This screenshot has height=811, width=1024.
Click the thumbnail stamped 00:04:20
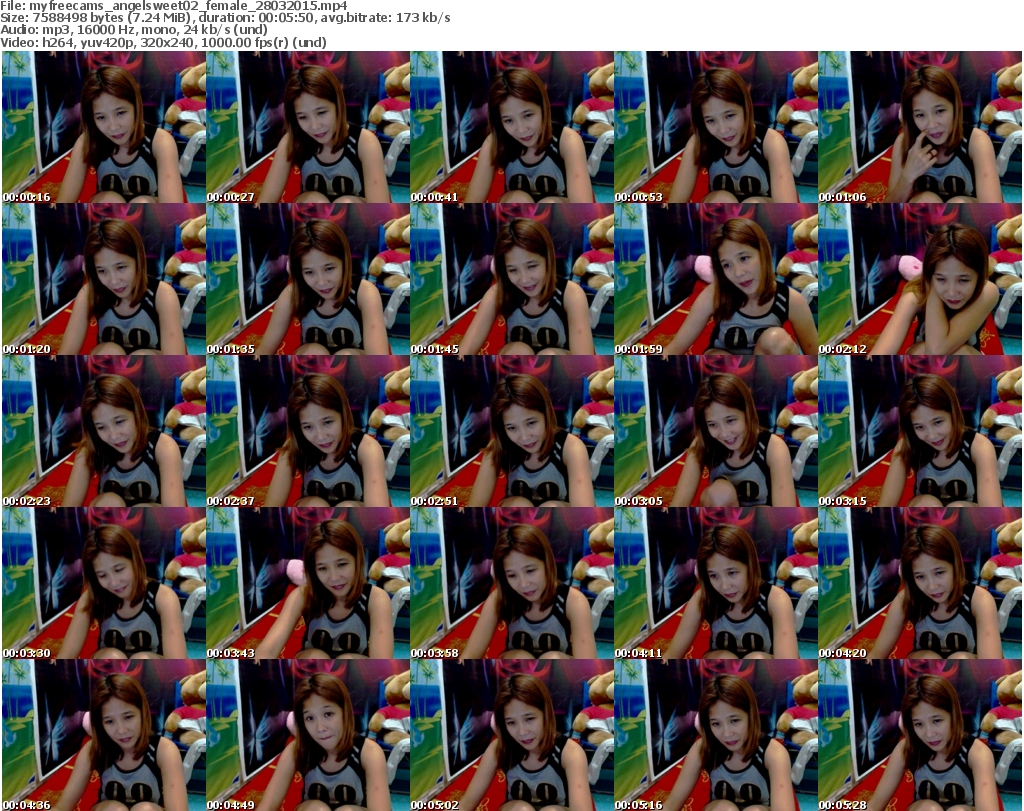pos(920,584)
